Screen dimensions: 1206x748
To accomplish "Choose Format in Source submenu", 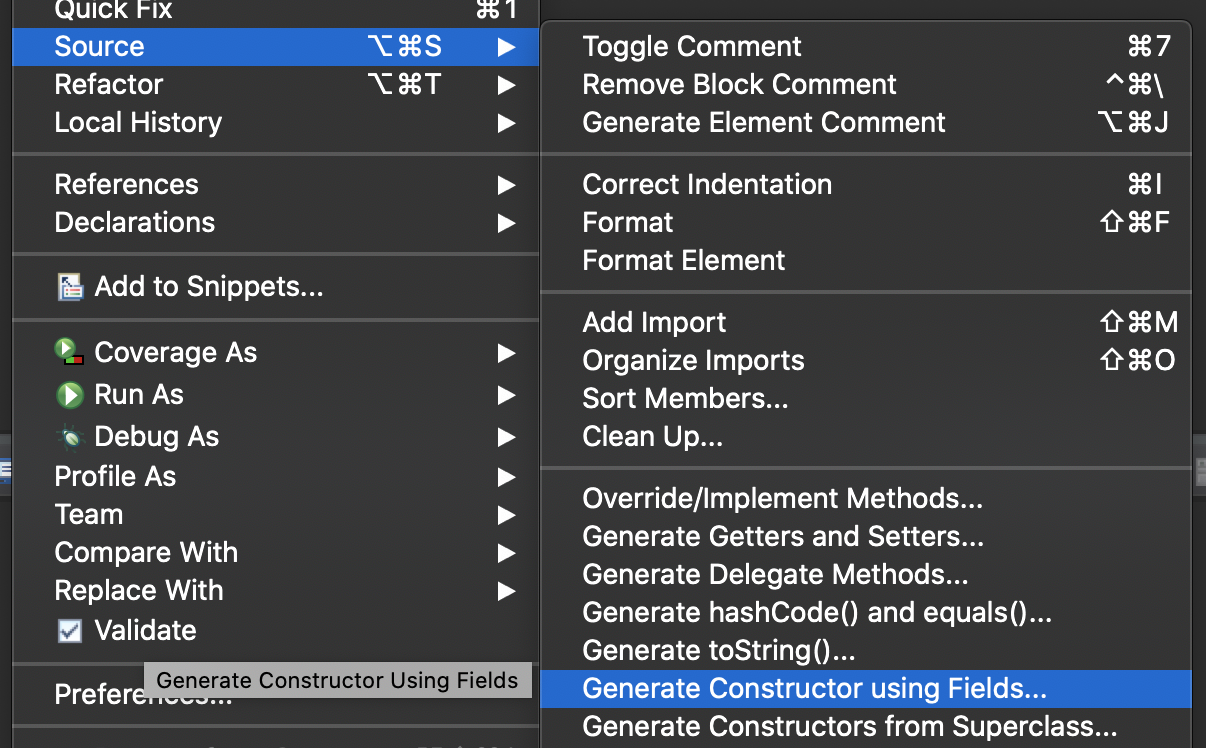I will (628, 223).
